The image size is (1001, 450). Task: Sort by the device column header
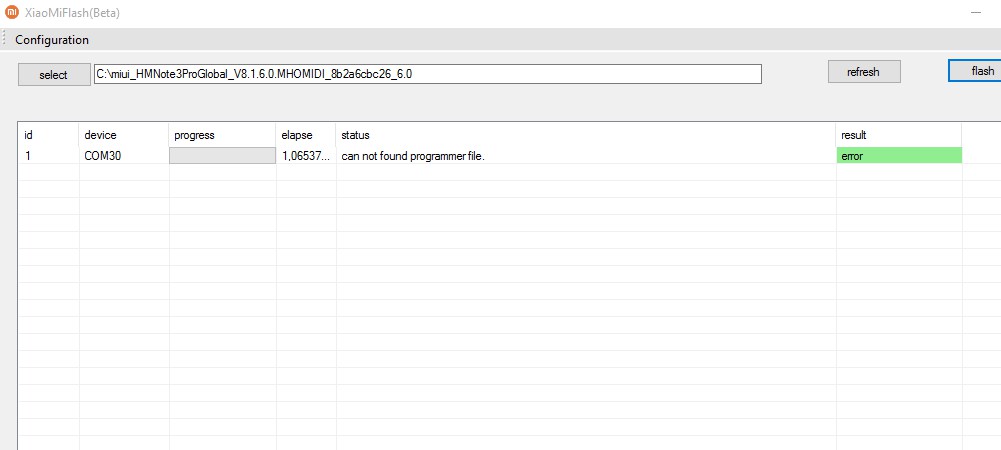point(123,134)
